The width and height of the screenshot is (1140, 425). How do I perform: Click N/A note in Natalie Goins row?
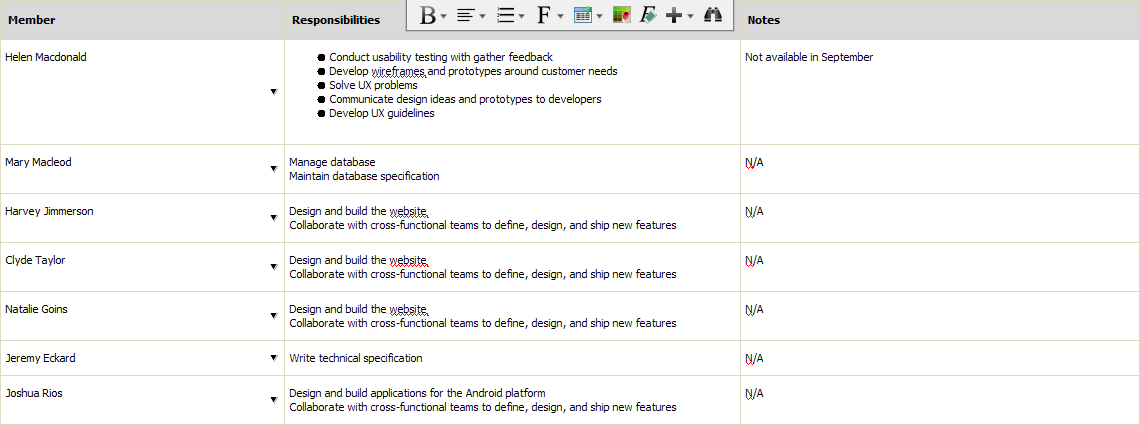coord(754,309)
